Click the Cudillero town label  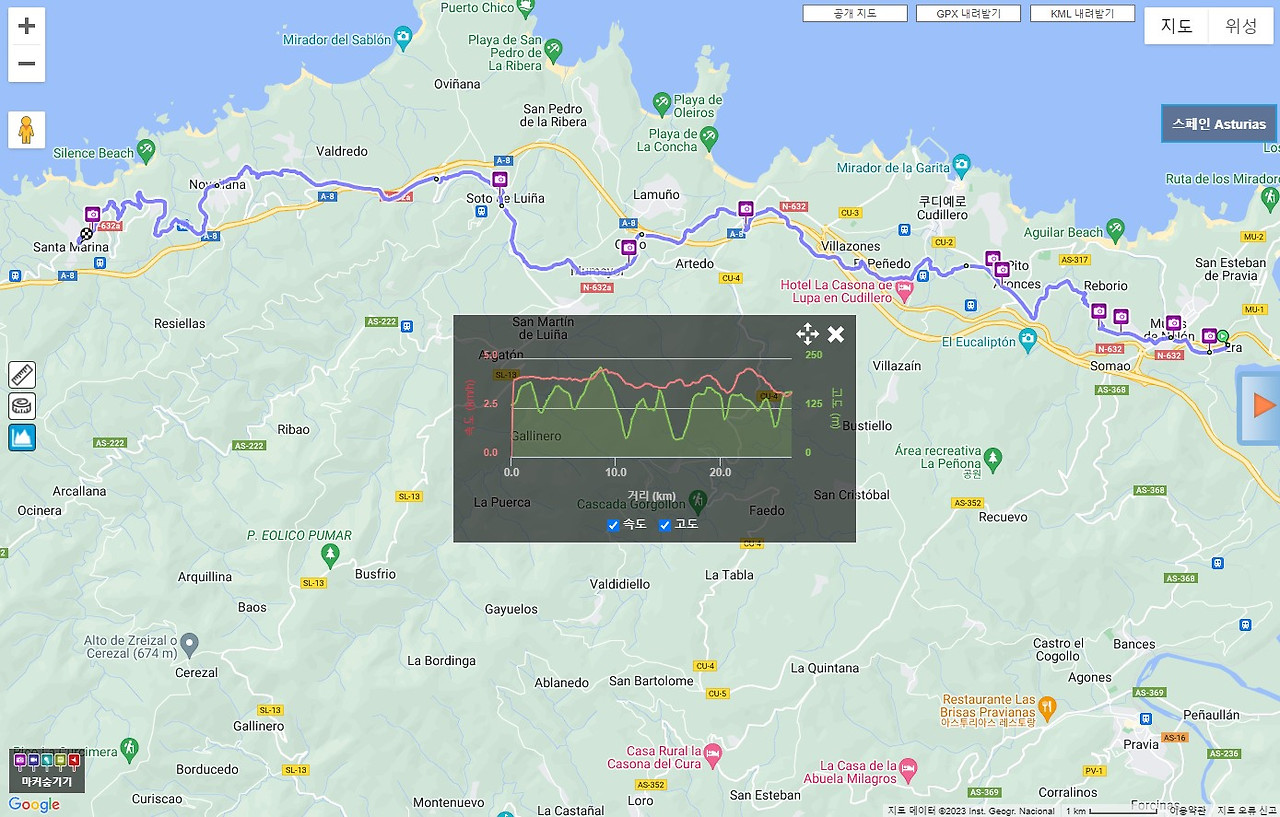click(x=944, y=207)
